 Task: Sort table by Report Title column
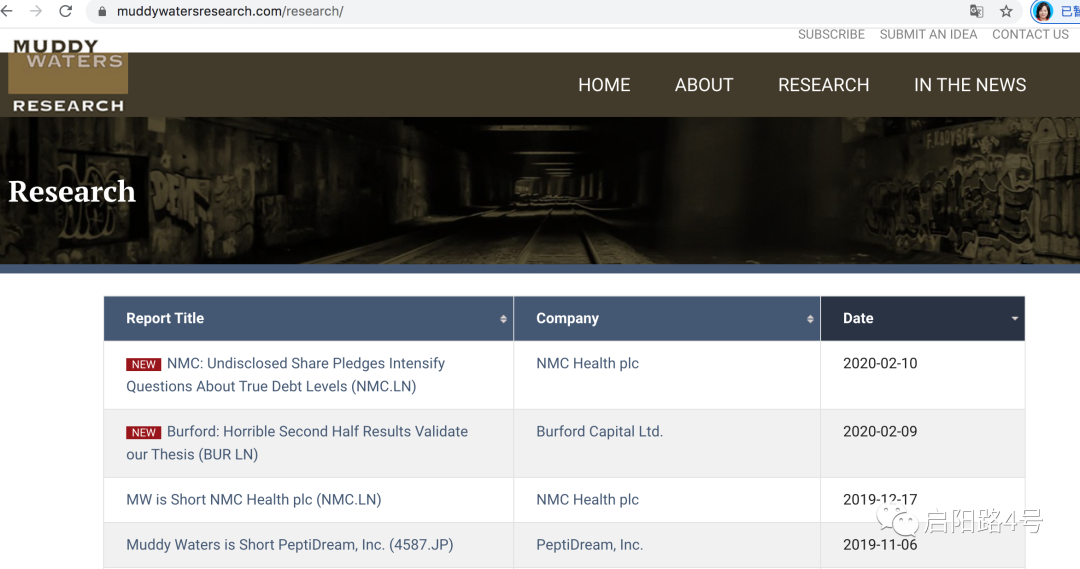point(309,318)
